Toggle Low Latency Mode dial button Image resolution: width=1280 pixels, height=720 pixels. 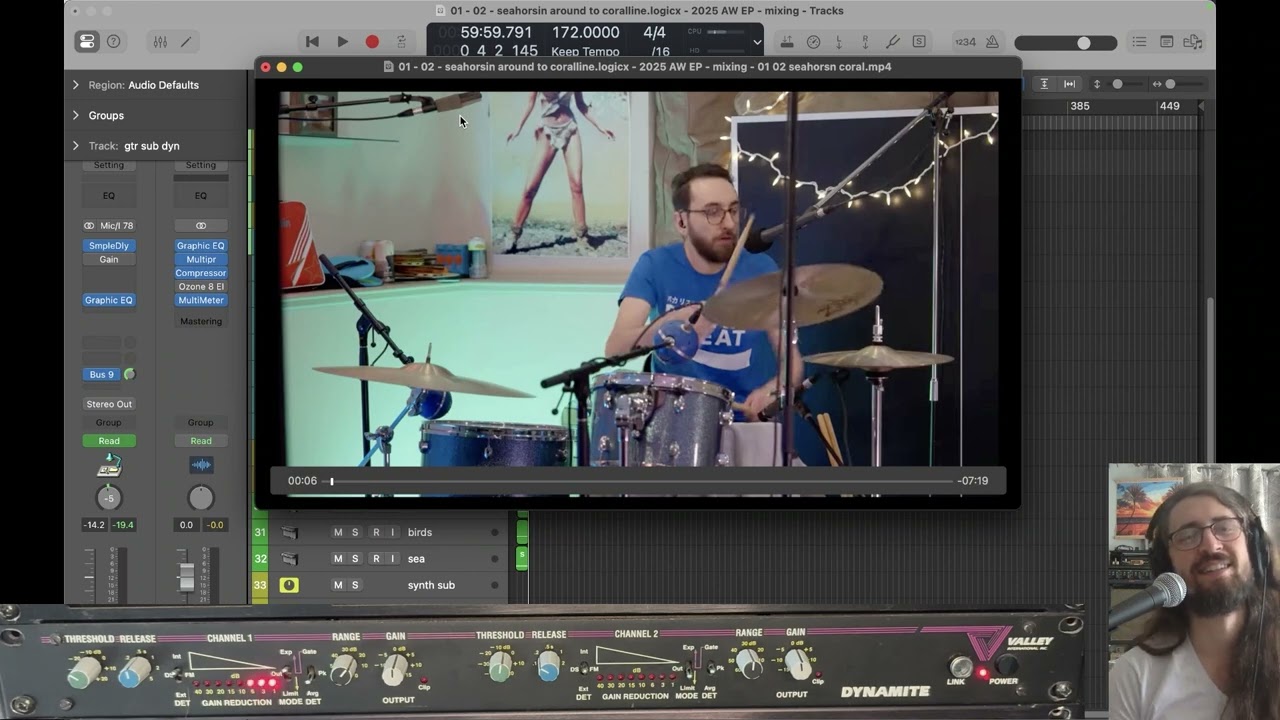click(x=813, y=42)
